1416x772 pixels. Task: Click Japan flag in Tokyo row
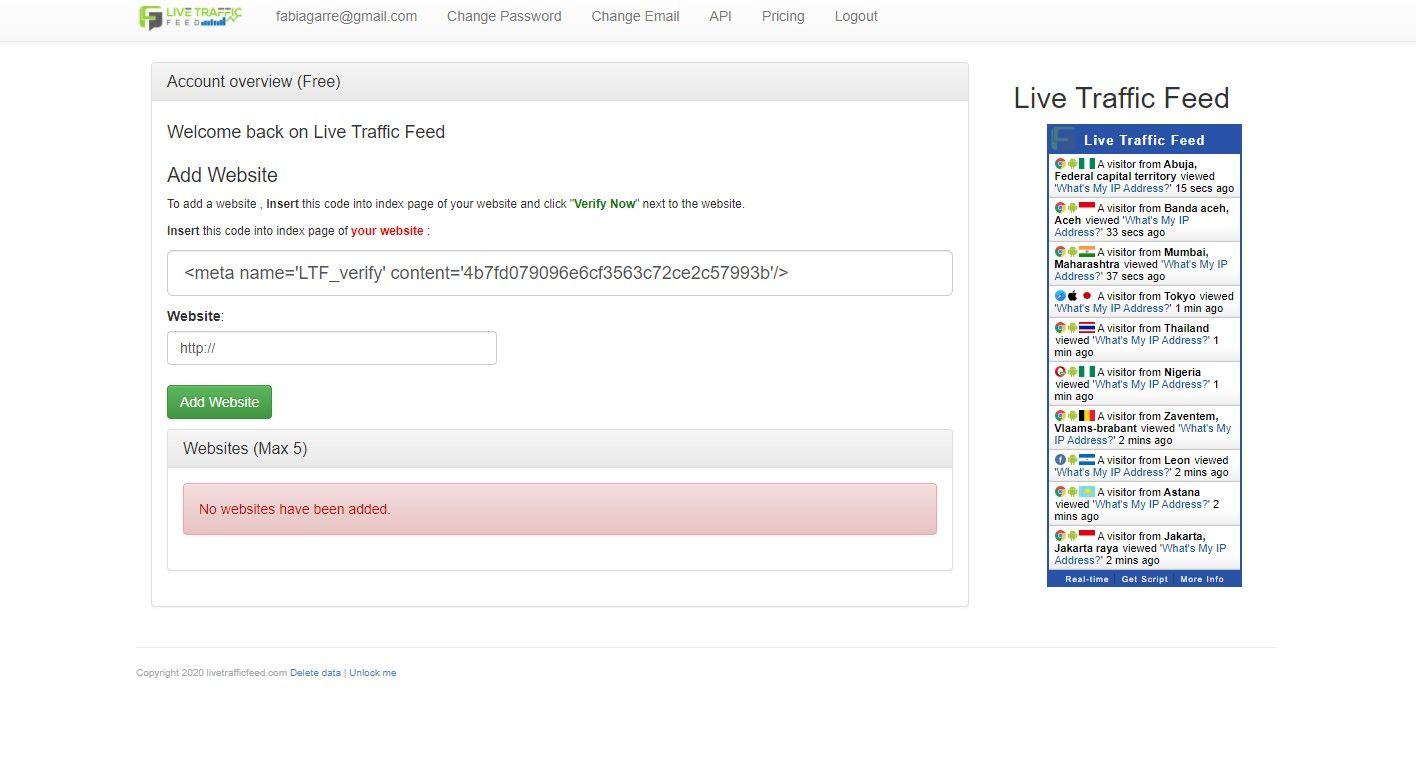click(x=1087, y=295)
